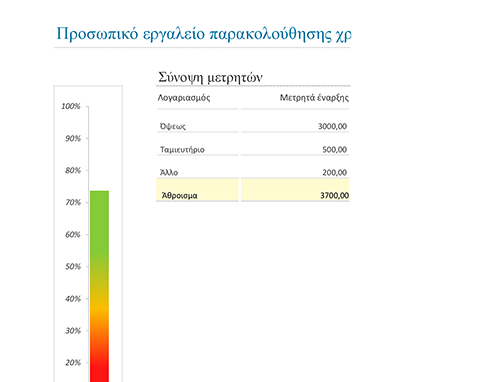Select the '3700,00' total value
The image size is (498, 382).
[x=334, y=195]
